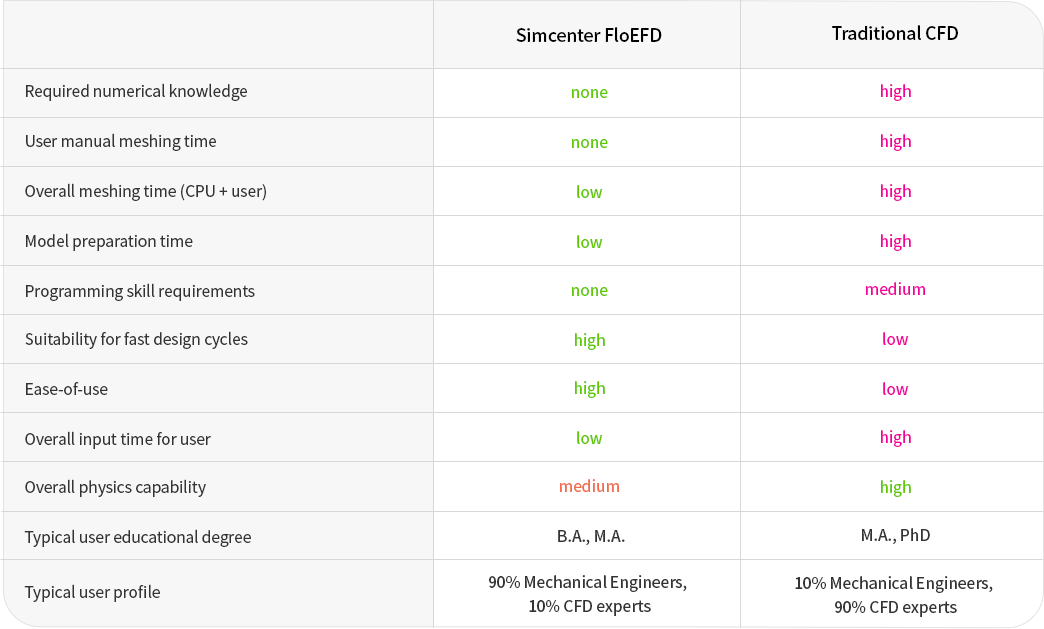Click pink medium value under Traditional CFD
The width and height of the screenshot is (1044, 629).
(895, 290)
